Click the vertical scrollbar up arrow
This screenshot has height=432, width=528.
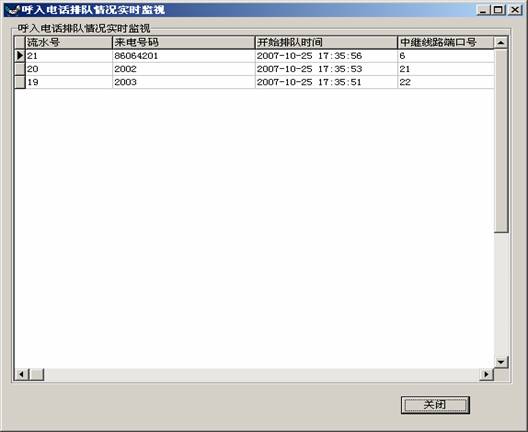[x=501, y=42]
